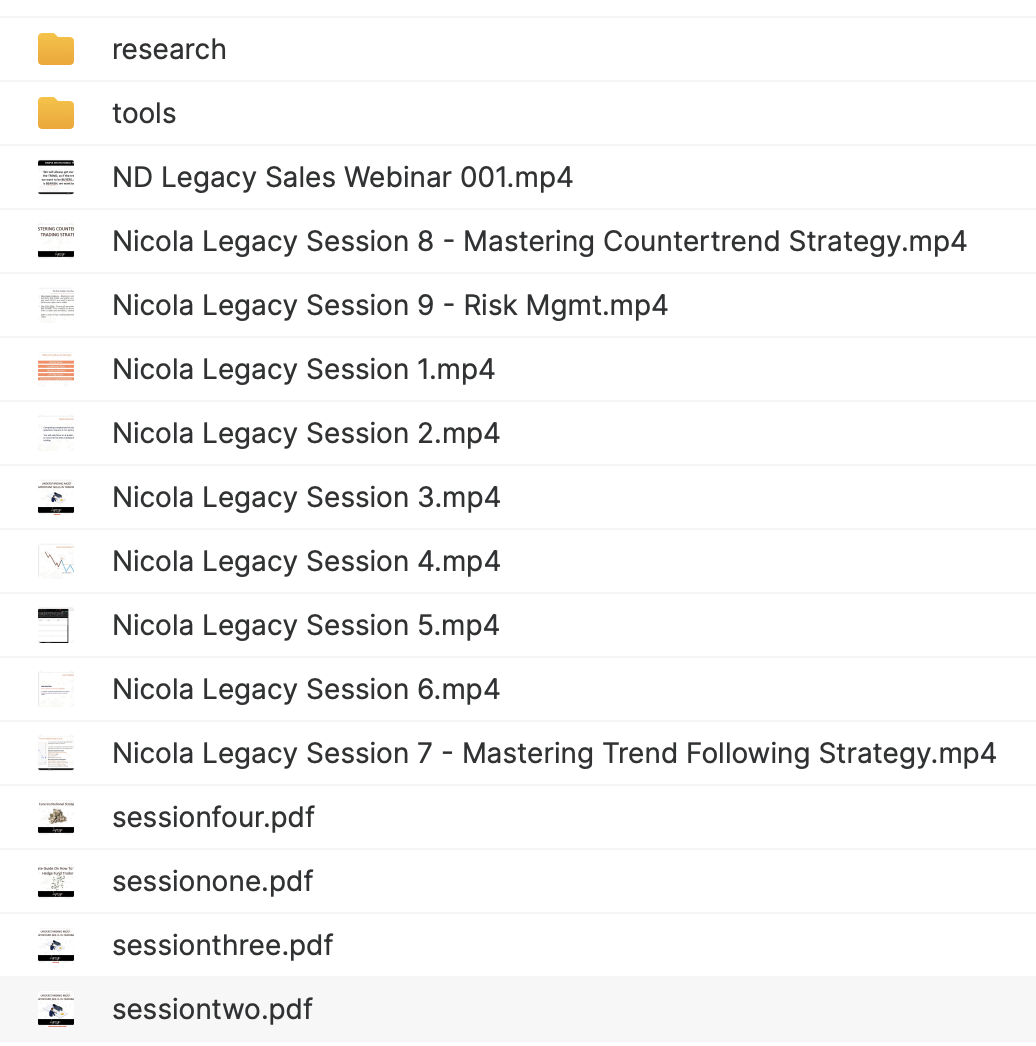Select Nicola Legacy Session 8 video file name
Screen dimensions: 1036x1046
click(x=539, y=241)
